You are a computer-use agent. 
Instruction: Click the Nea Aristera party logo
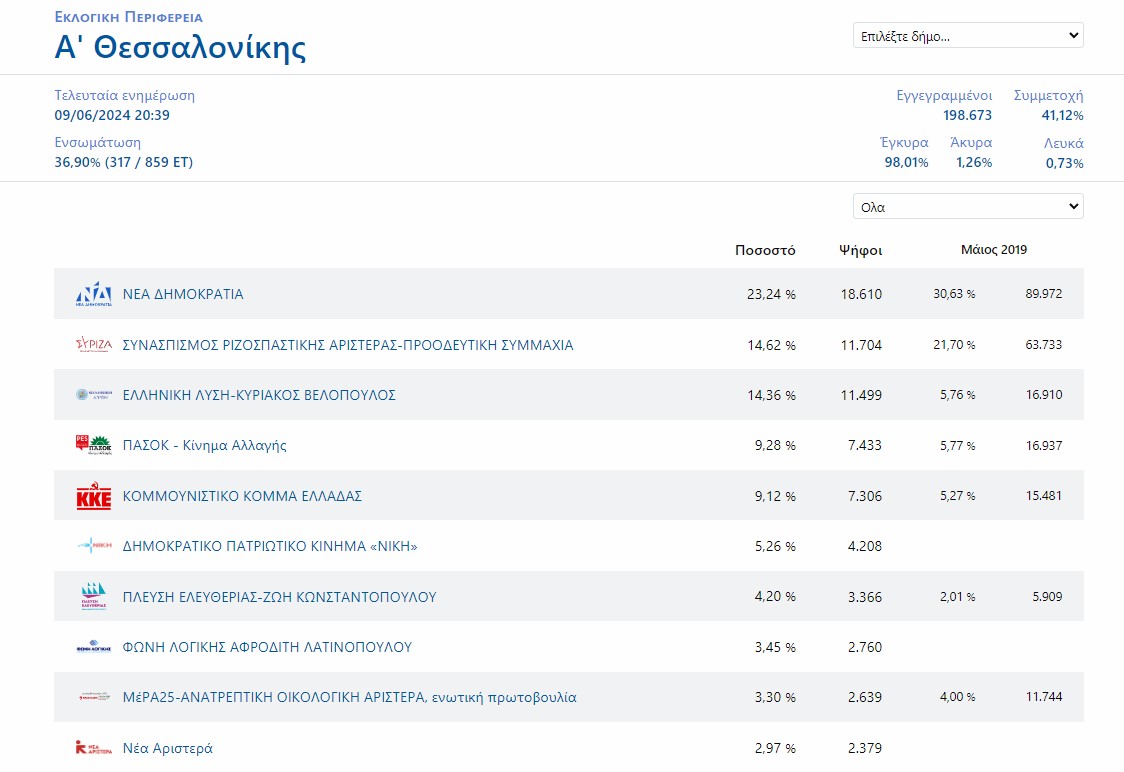[94, 747]
